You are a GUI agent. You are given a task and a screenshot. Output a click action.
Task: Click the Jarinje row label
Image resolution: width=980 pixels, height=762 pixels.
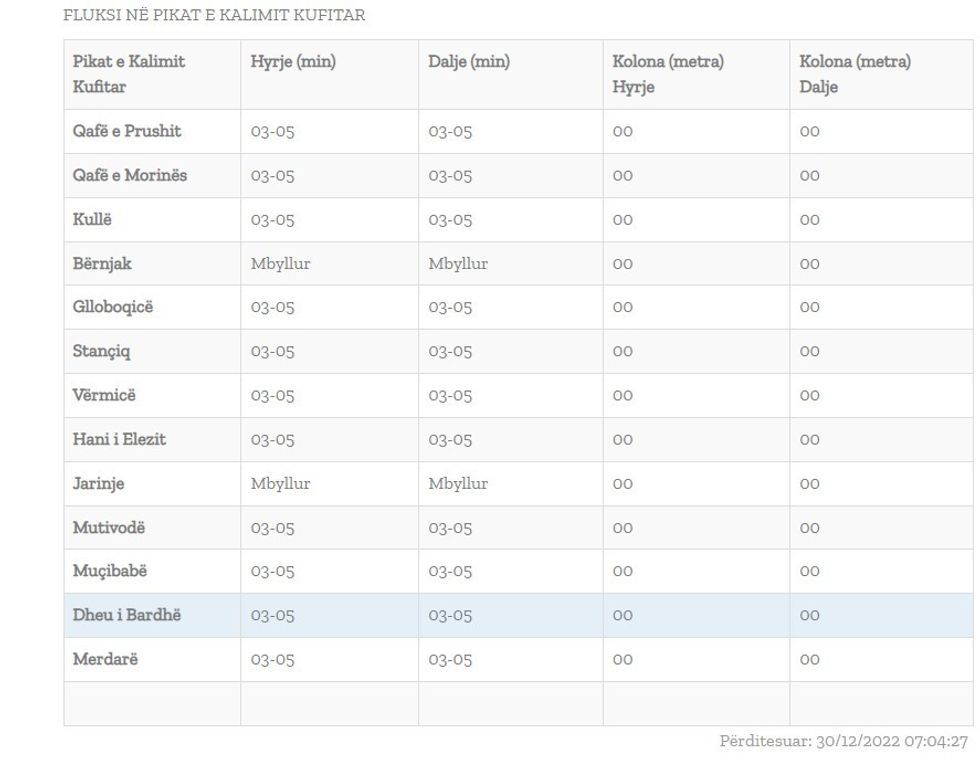click(x=99, y=484)
